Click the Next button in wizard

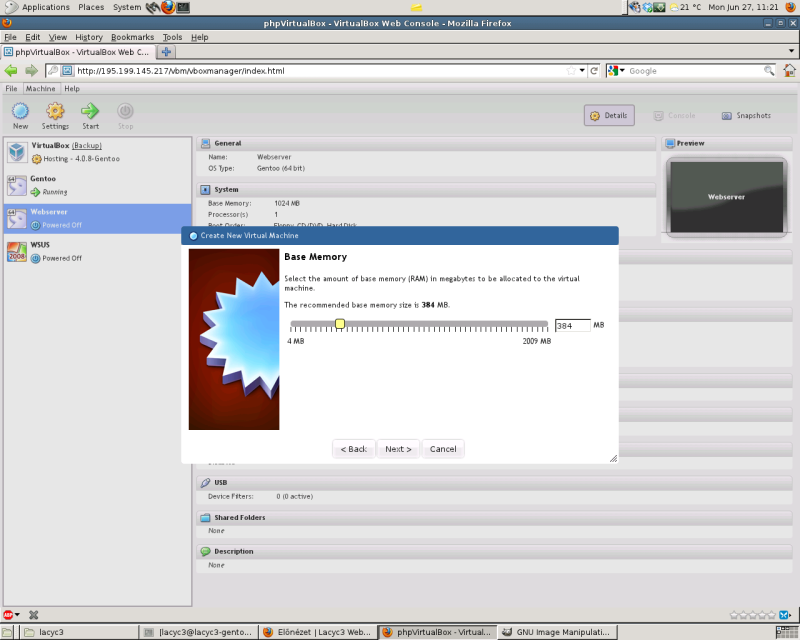click(398, 449)
